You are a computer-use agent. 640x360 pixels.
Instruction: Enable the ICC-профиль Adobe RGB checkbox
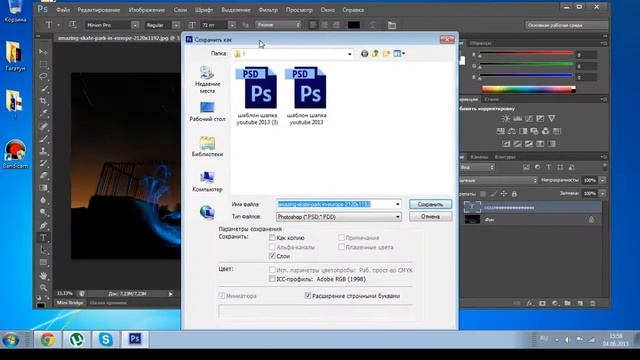tap(272, 279)
